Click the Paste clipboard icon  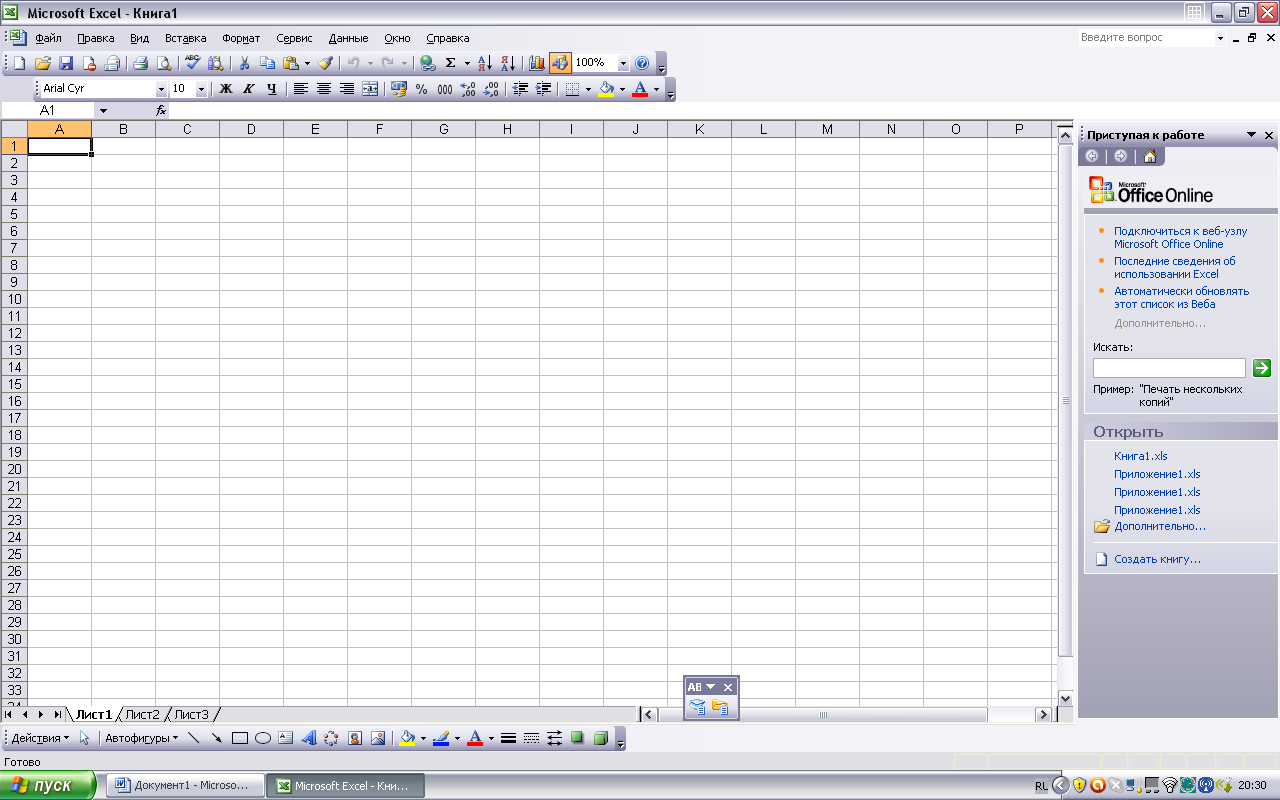coord(291,63)
